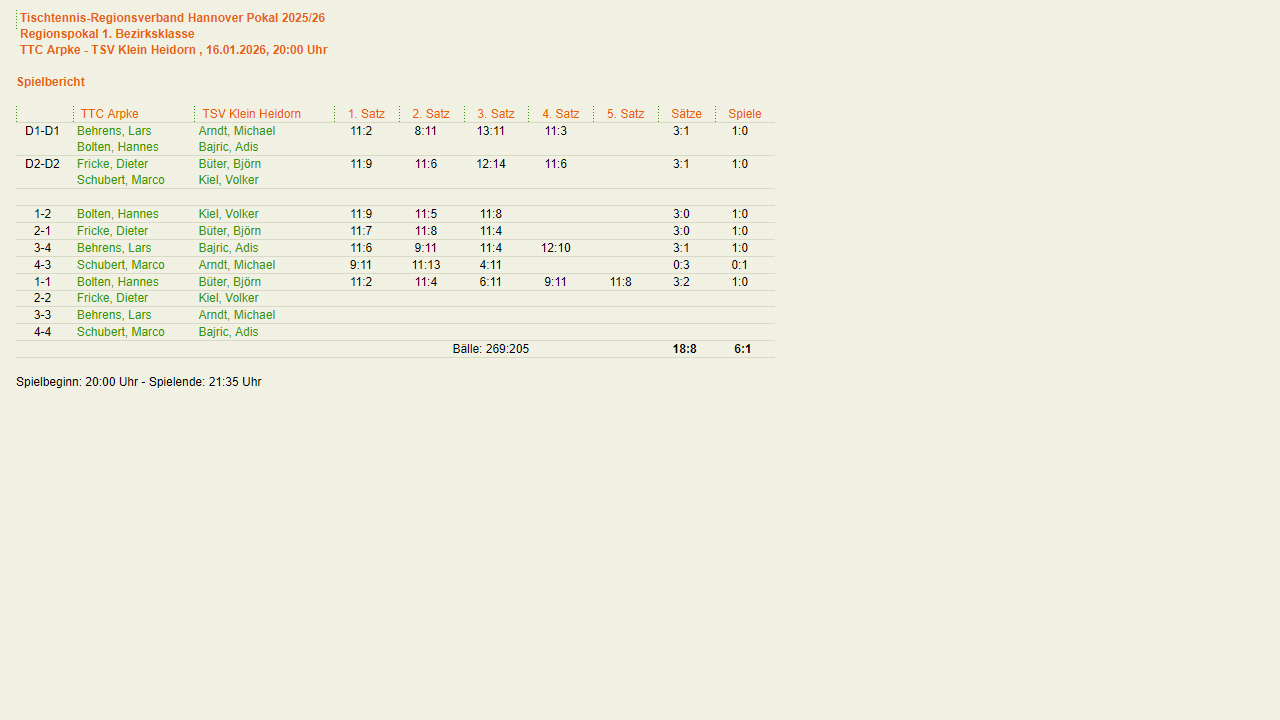1280x720 pixels.
Task: Select Arndt, Michael in the D1-D1 row
Action: coord(236,131)
